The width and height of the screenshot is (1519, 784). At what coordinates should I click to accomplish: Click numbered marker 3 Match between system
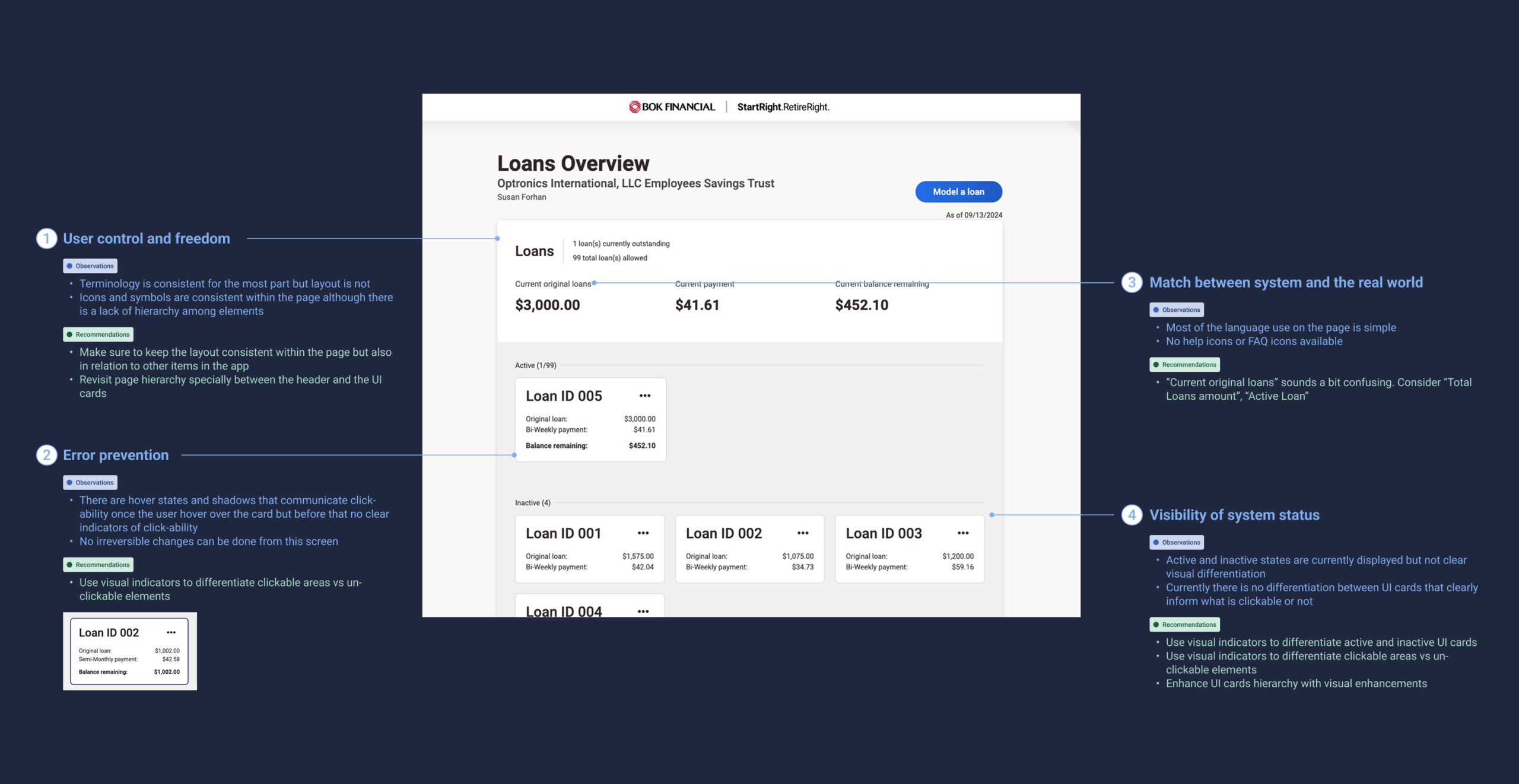pyautogui.click(x=1131, y=282)
